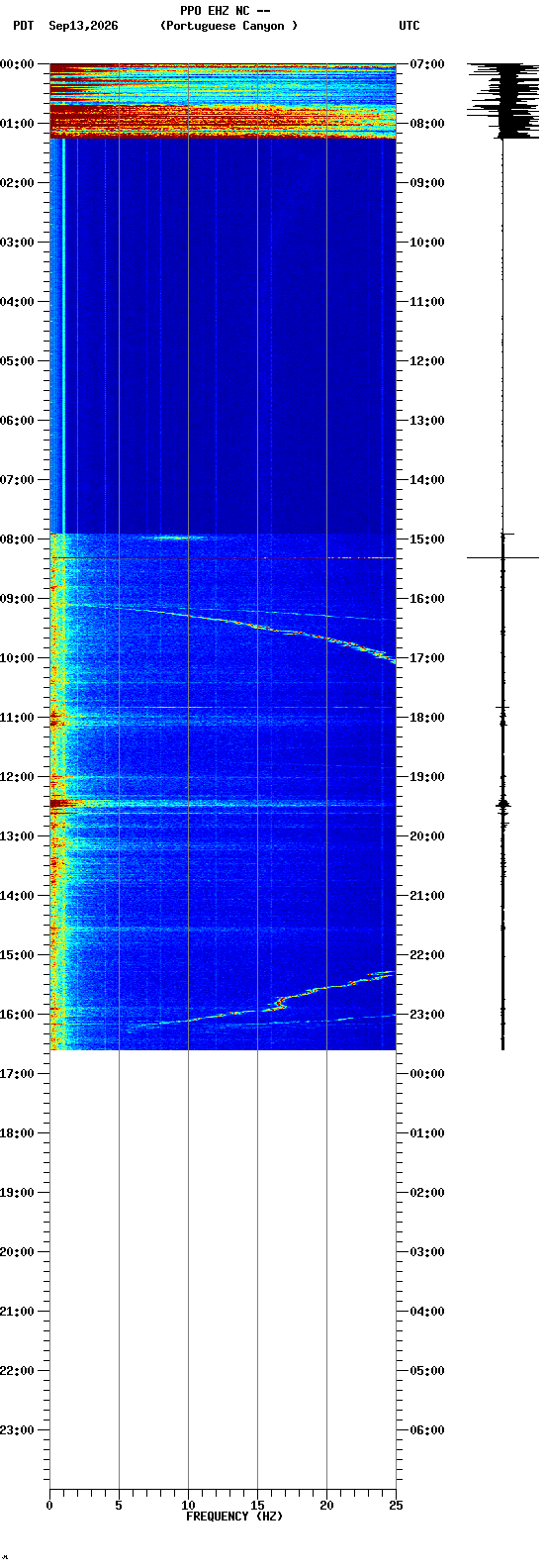
Task: Click the UTC '11:00' time label
Action: [x=426, y=301]
